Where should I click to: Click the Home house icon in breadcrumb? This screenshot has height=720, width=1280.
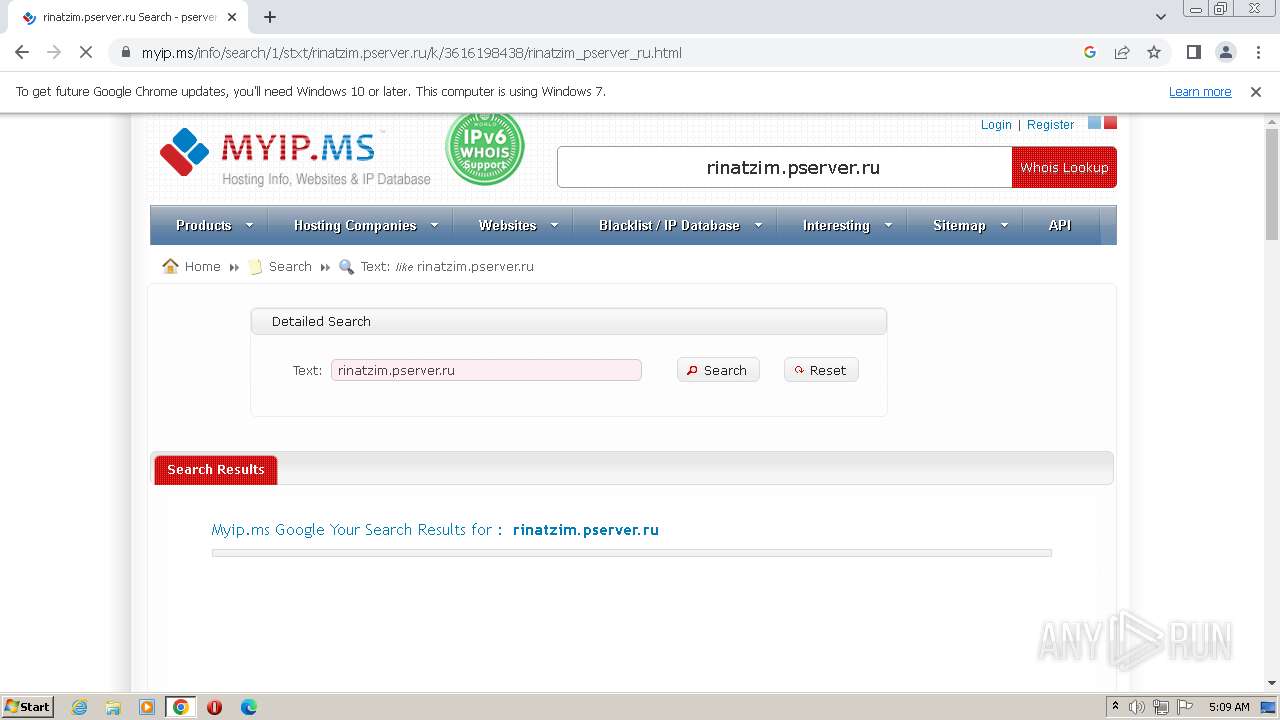click(170, 266)
